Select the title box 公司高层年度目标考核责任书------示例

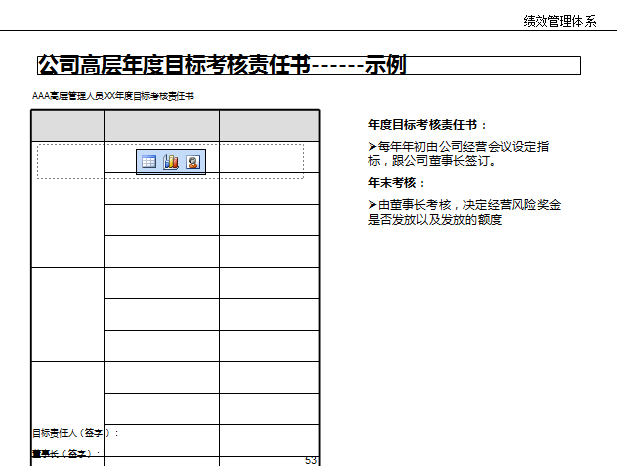pyautogui.click(x=309, y=65)
